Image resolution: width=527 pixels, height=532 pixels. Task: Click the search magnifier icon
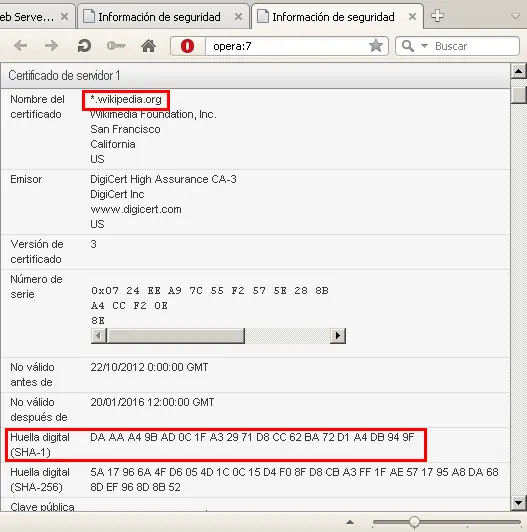tap(408, 46)
